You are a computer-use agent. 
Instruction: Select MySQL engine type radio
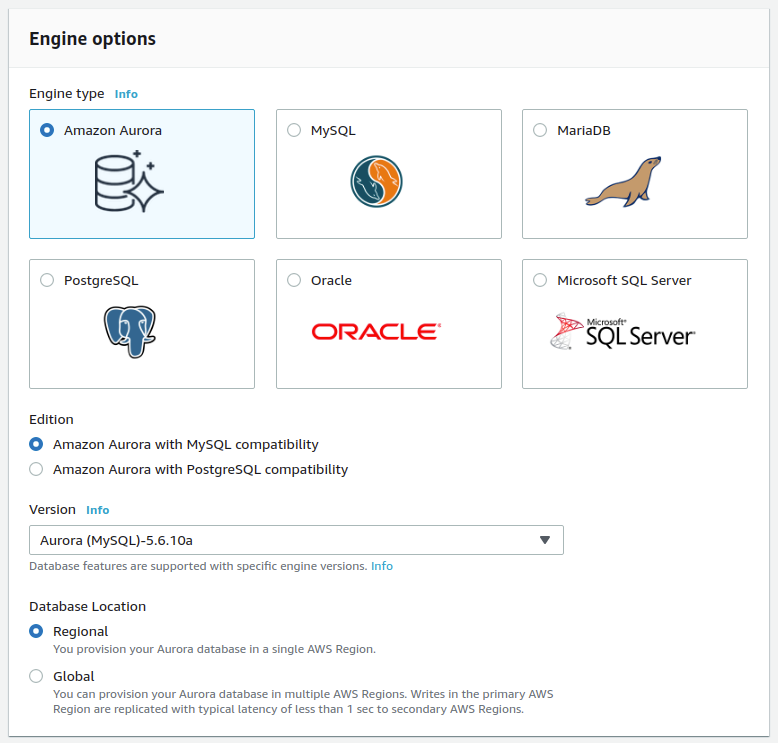coord(294,131)
